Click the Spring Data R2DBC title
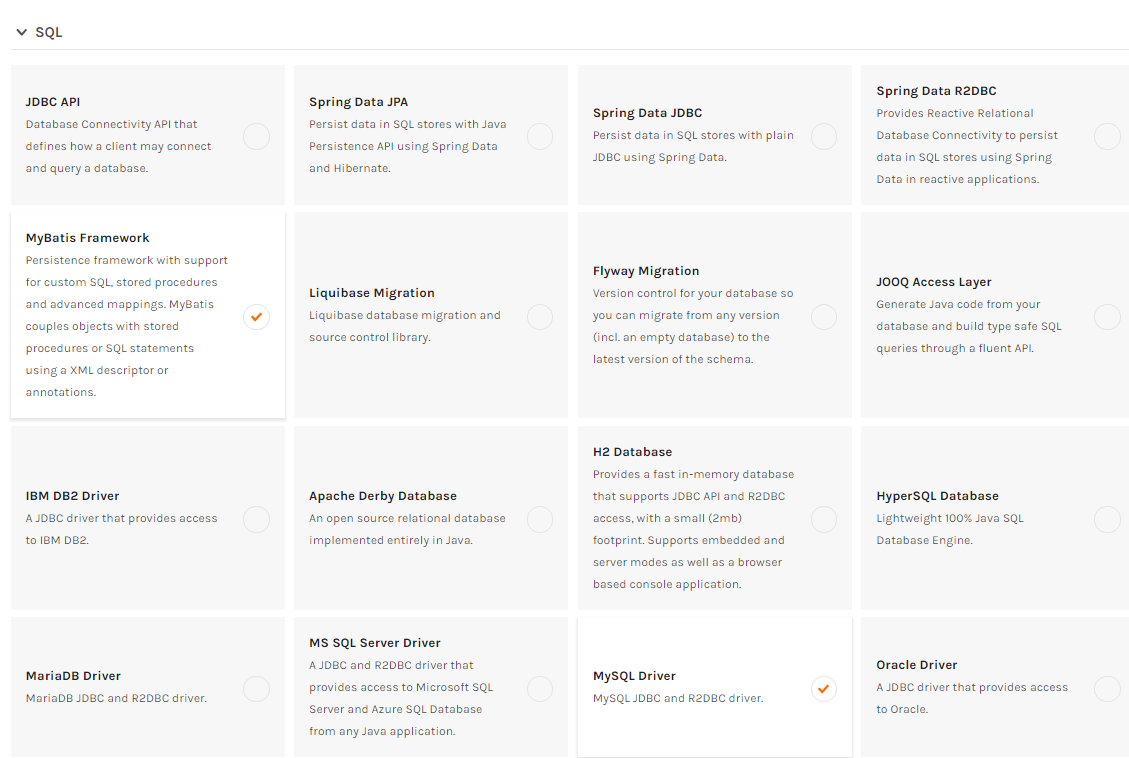This screenshot has width=1129, height=758. click(x=936, y=91)
